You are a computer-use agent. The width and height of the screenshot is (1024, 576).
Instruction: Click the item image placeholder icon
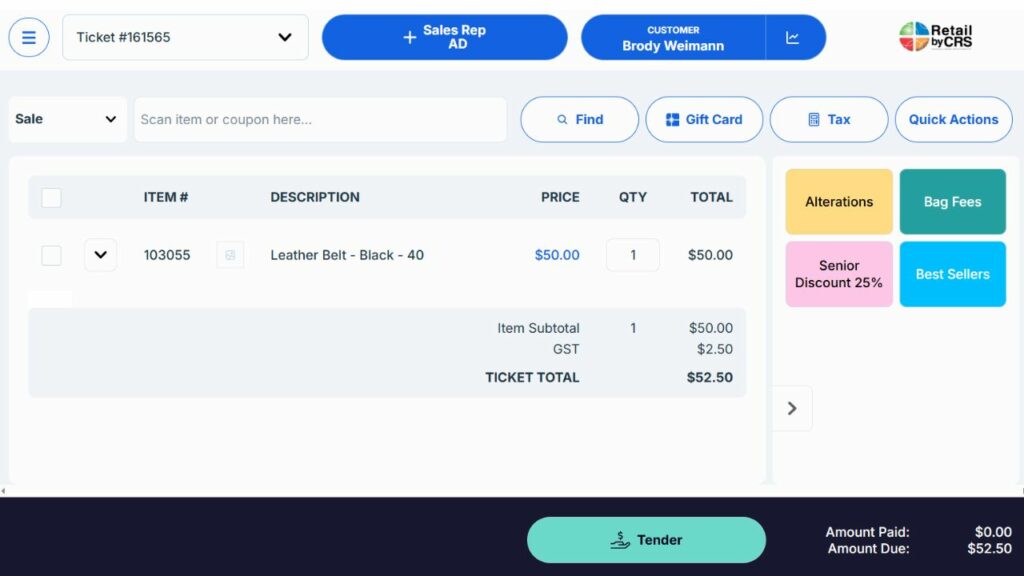[x=230, y=255]
